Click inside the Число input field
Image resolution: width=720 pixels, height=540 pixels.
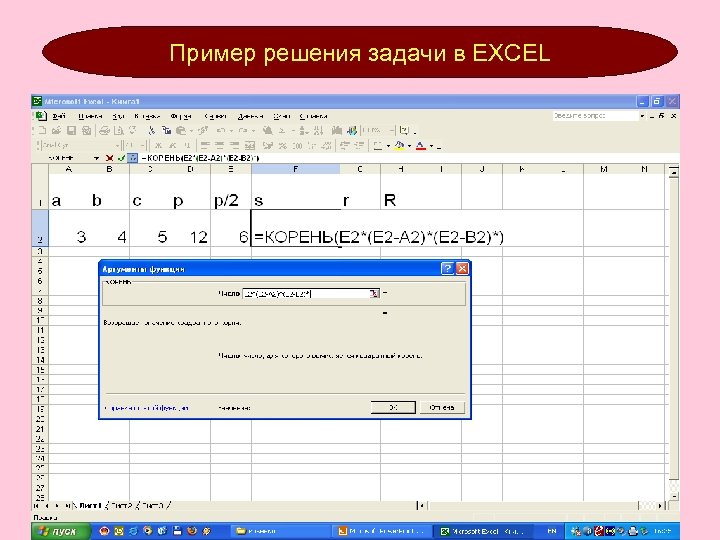tap(306, 293)
